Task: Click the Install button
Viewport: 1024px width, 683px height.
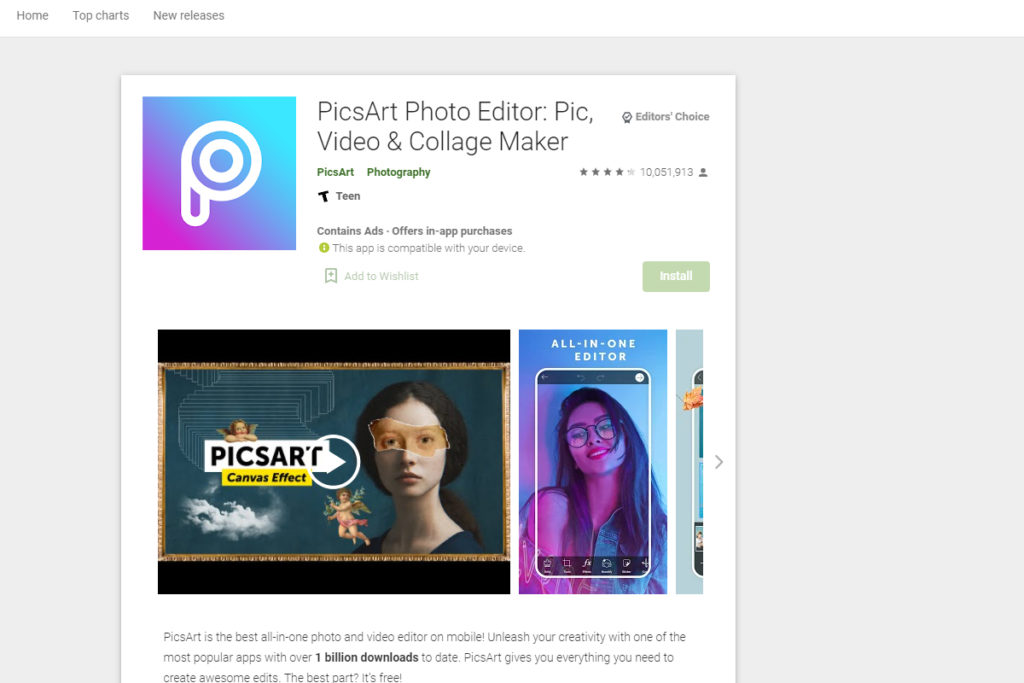Action: point(676,276)
